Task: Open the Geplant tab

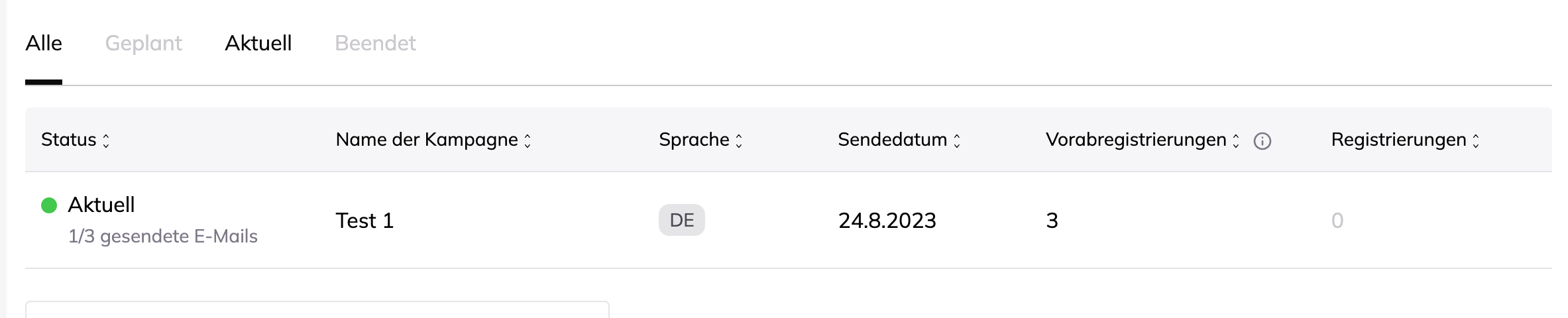Action: click(x=144, y=43)
